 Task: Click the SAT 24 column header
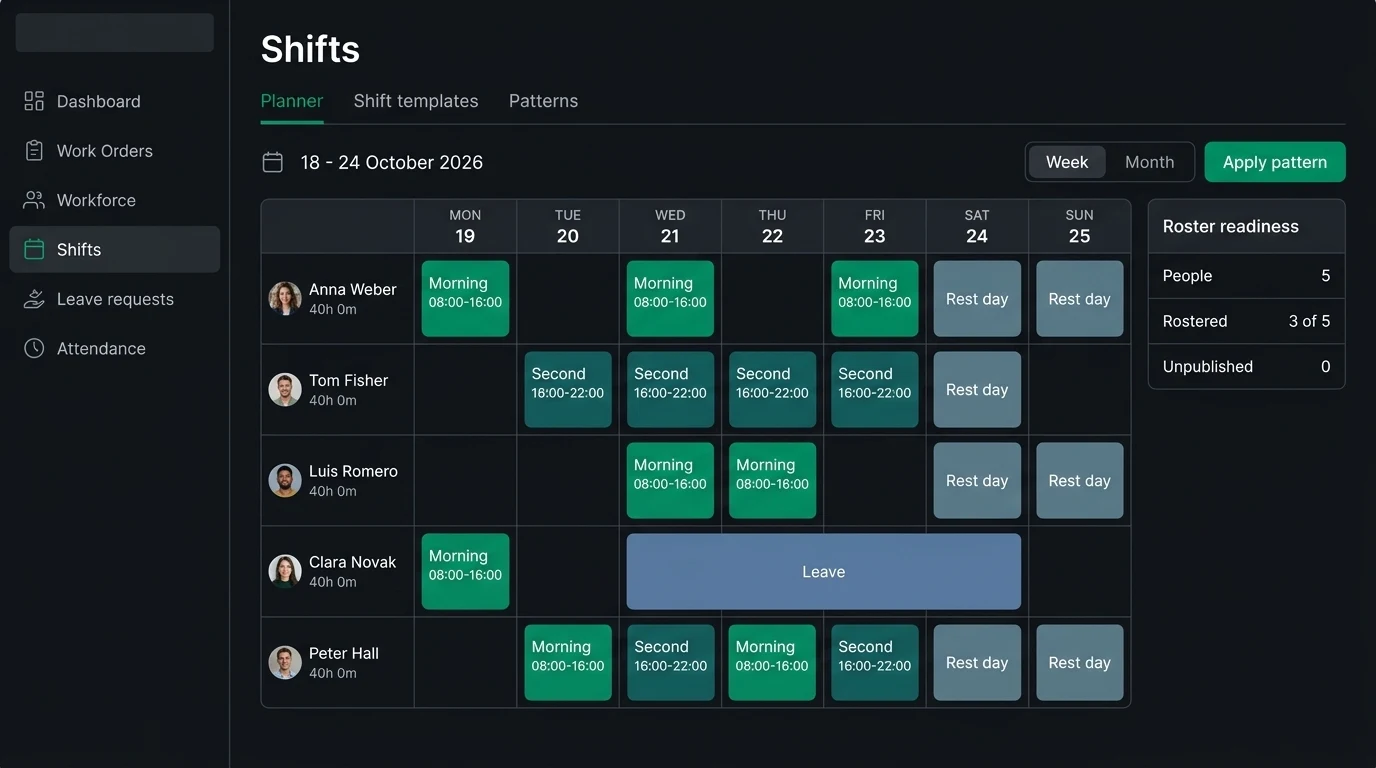click(977, 226)
